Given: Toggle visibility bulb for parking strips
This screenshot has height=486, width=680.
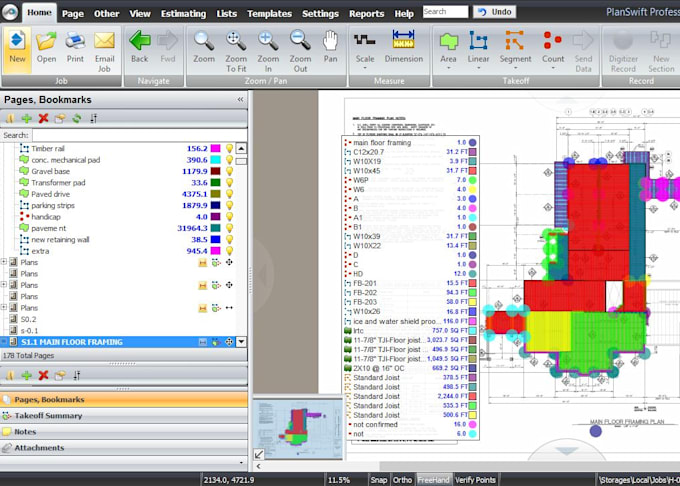Looking at the screenshot, I should pyautogui.click(x=229, y=205).
